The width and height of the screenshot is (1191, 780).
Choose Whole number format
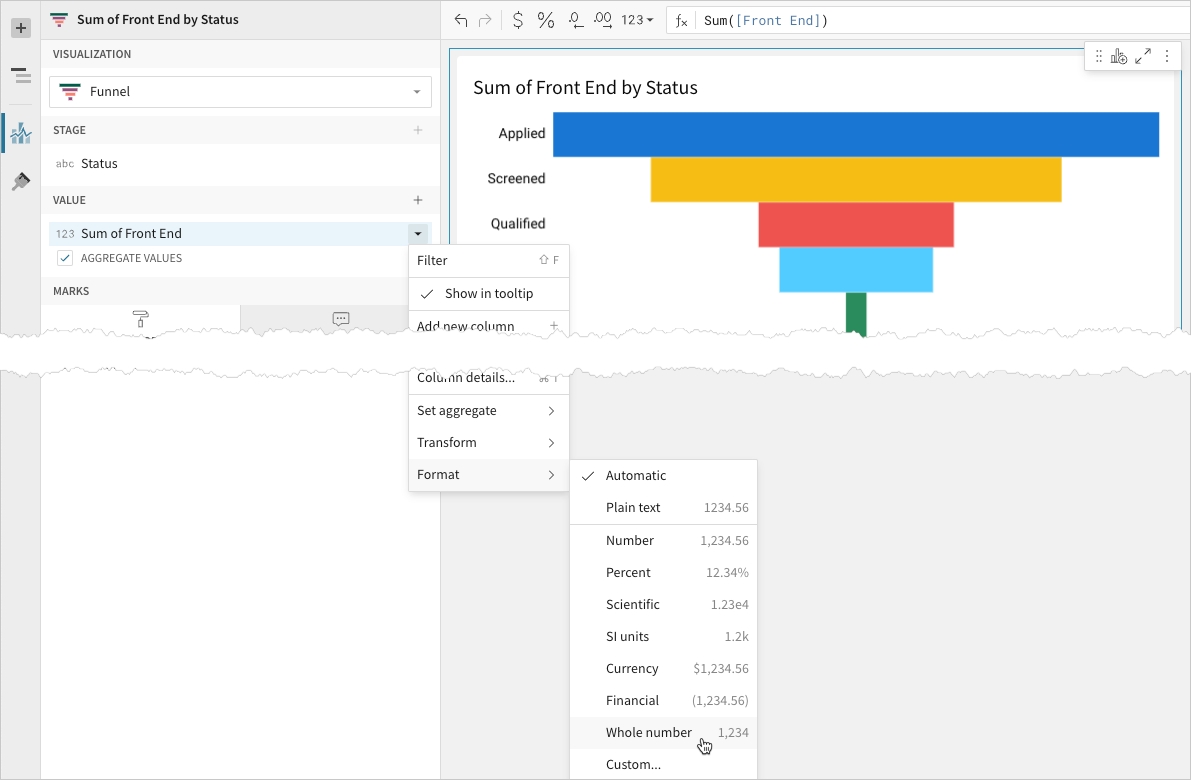pyautogui.click(x=648, y=733)
